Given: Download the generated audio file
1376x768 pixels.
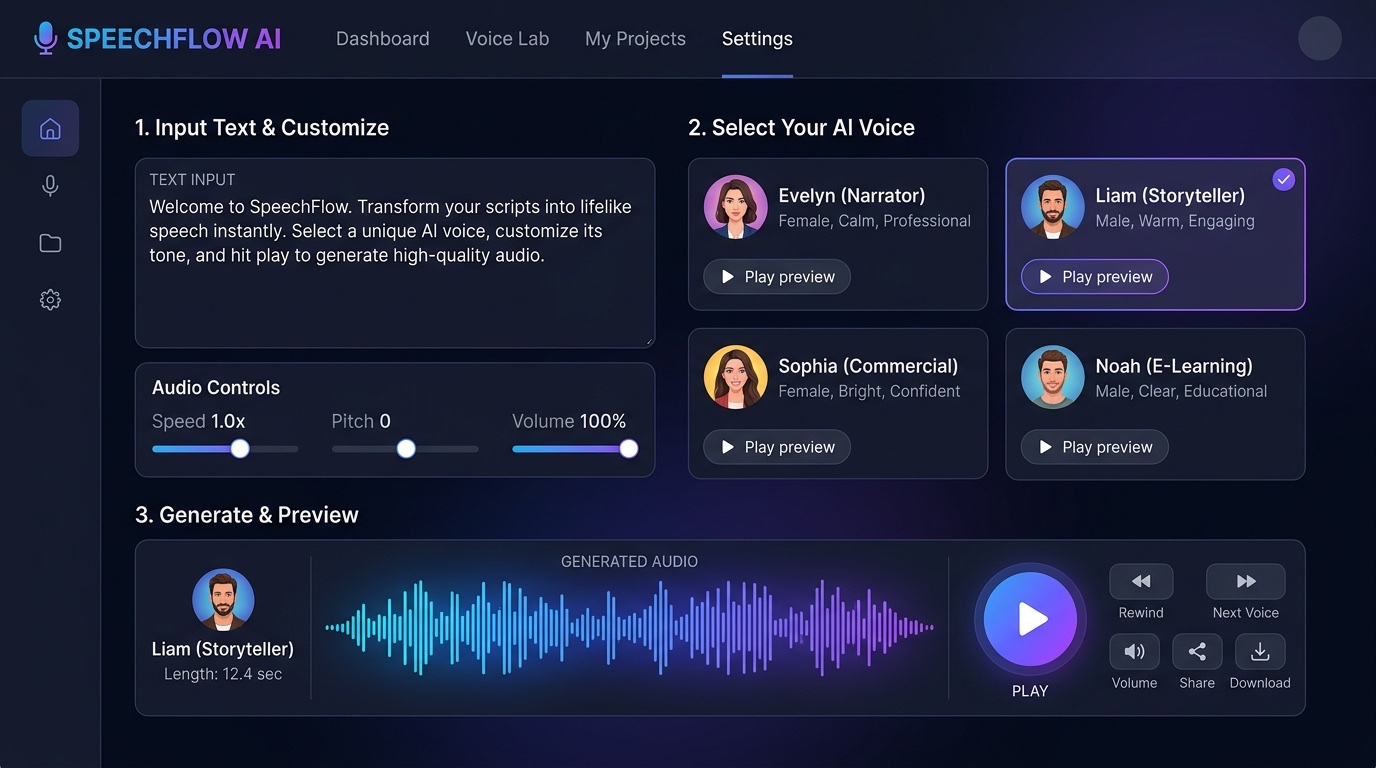Looking at the screenshot, I should [x=1259, y=651].
